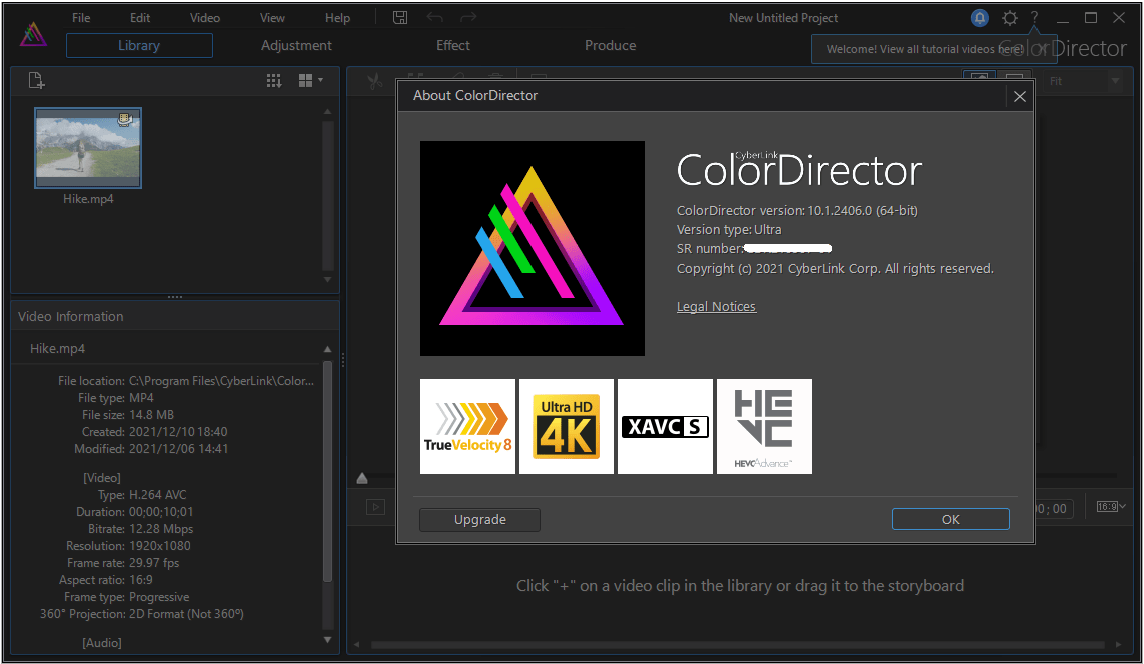The height and width of the screenshot is (664, 1144).
Task: Open the library view options dropdown arrow
Action: 320,80
